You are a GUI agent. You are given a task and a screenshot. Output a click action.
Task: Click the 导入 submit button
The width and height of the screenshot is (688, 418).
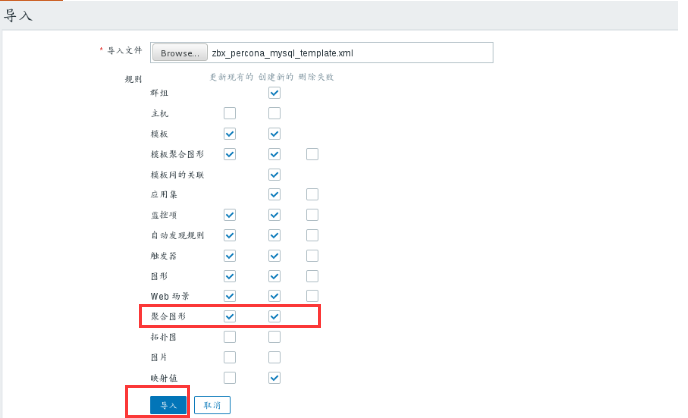click(168, 405)
